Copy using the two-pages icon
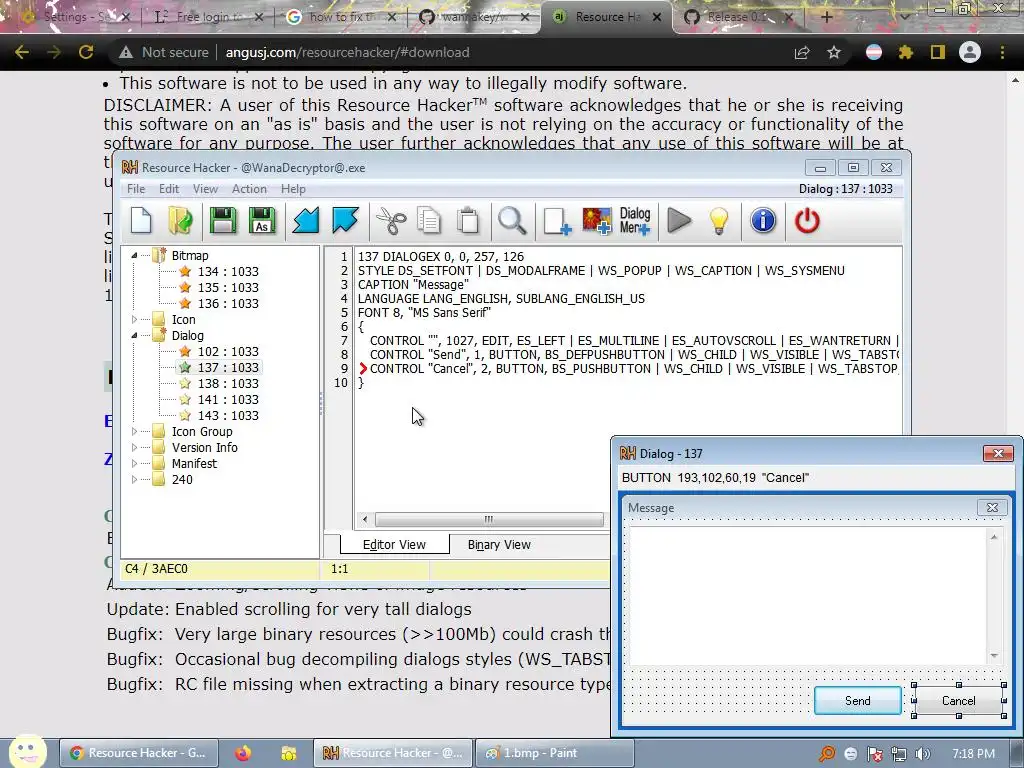The image size is (1024, 768). click(429, 221)
